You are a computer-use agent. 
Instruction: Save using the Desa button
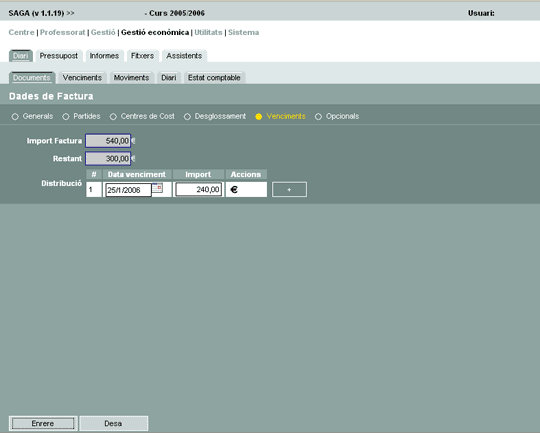coord(114,423)
